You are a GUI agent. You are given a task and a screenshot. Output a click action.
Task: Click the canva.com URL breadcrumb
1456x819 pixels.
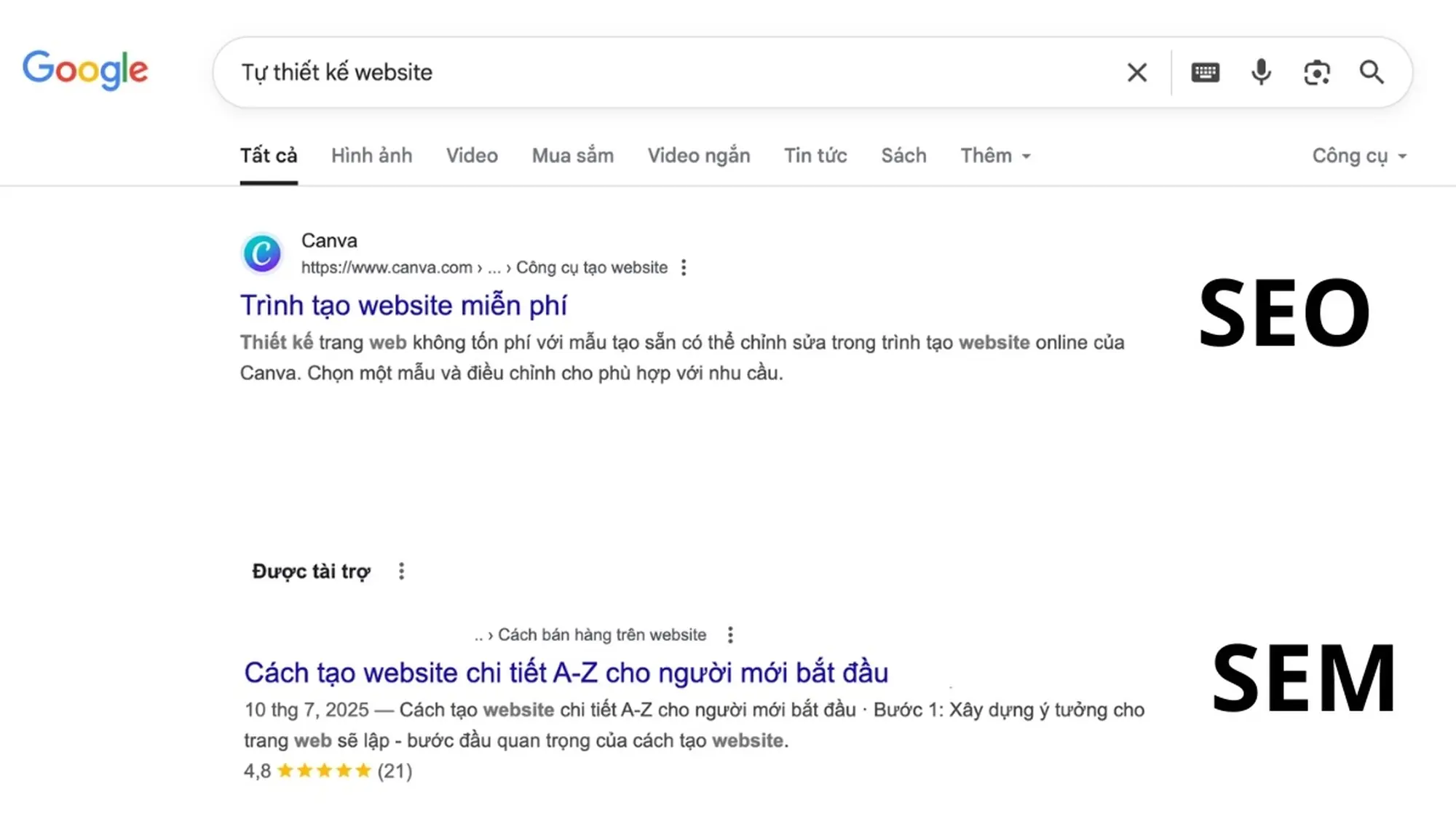(x=484, y=267)
